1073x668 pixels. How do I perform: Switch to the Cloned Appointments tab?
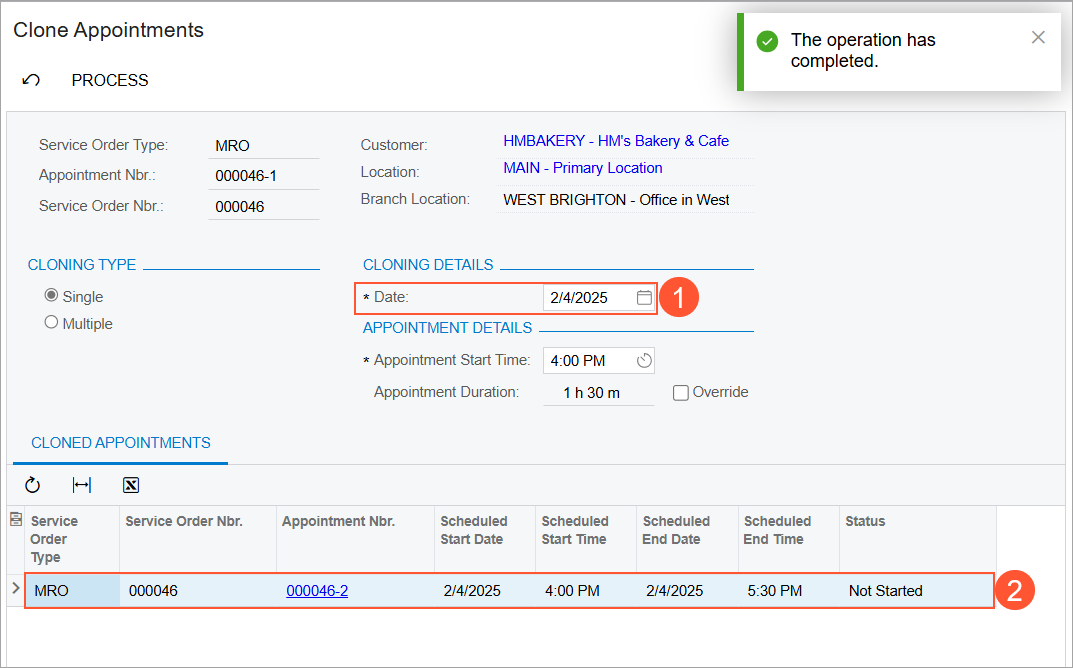pyautogui.click(x=120, y=443)
